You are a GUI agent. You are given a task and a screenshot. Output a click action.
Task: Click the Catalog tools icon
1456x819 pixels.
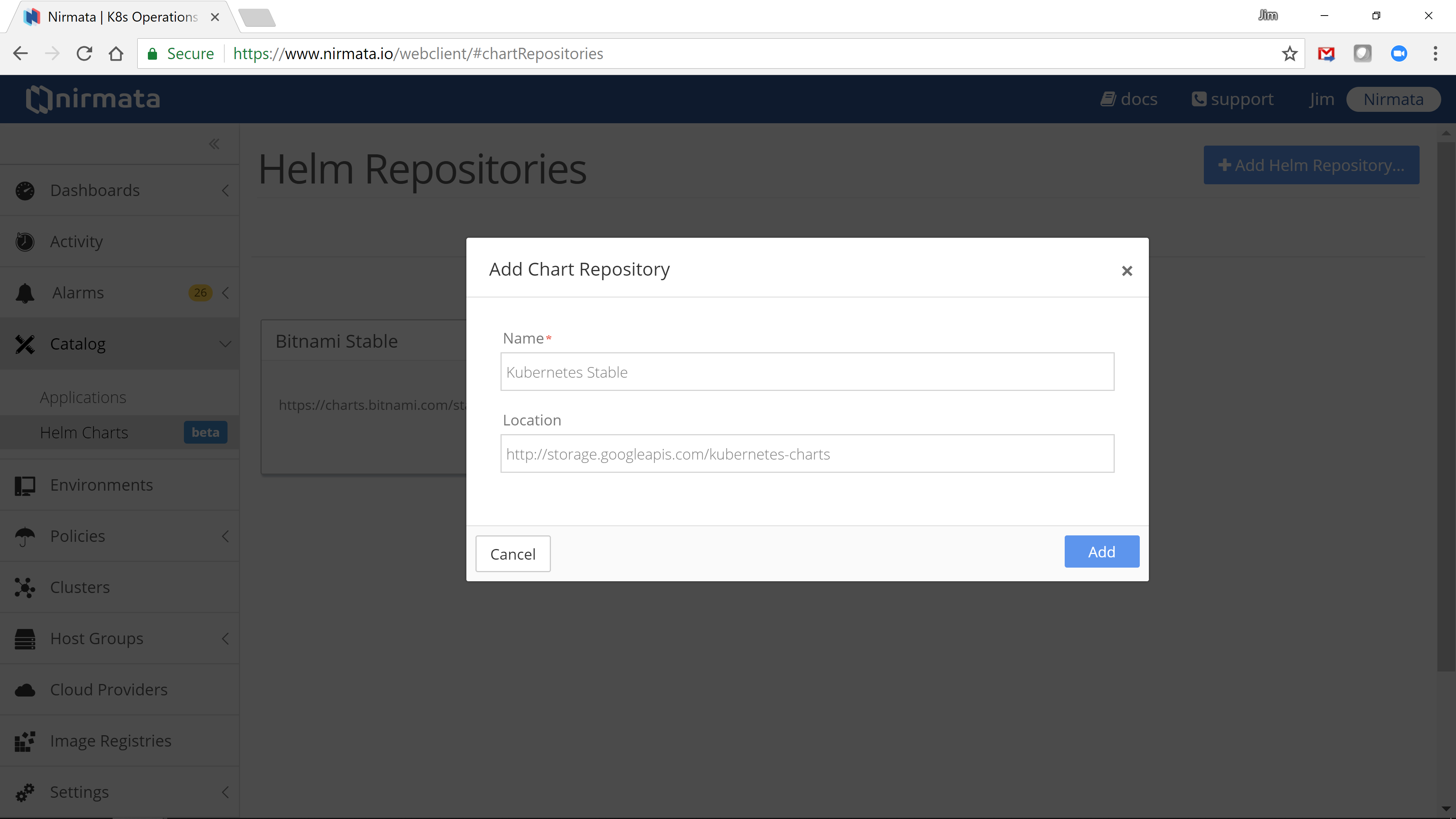click(x=25, y=344)
